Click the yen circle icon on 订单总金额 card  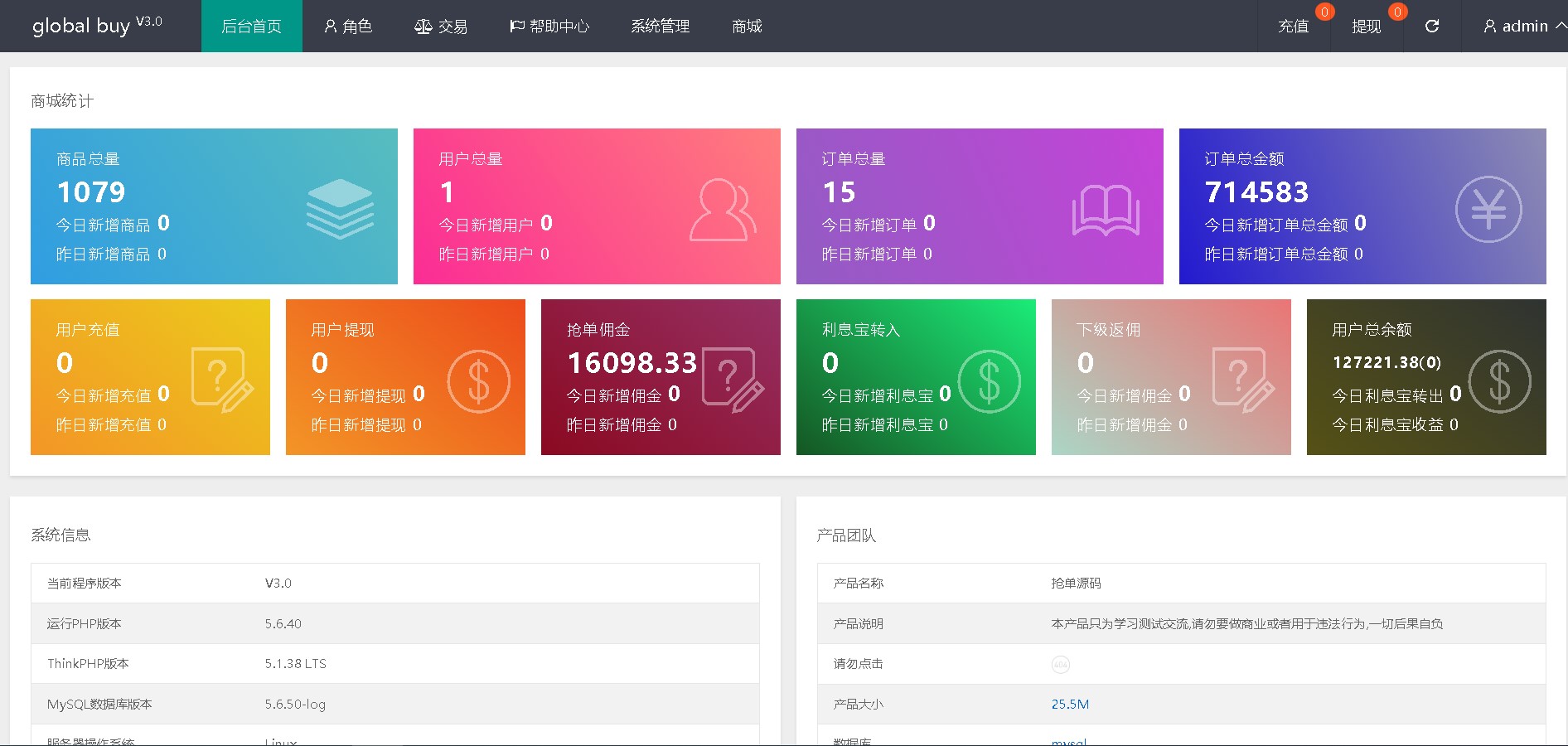click(1488, 210)
